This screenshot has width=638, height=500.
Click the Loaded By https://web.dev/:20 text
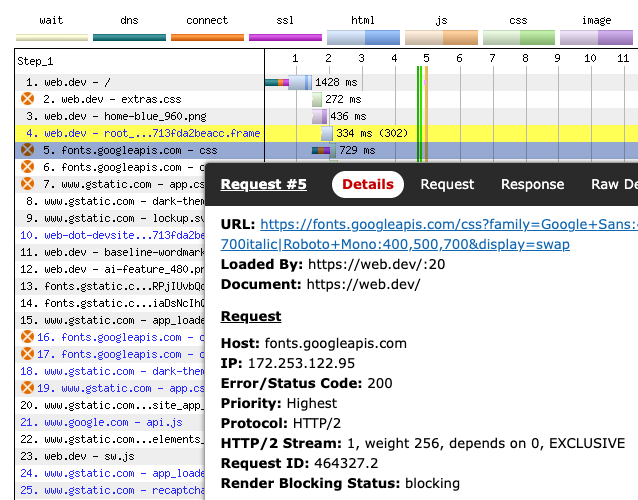333,264
